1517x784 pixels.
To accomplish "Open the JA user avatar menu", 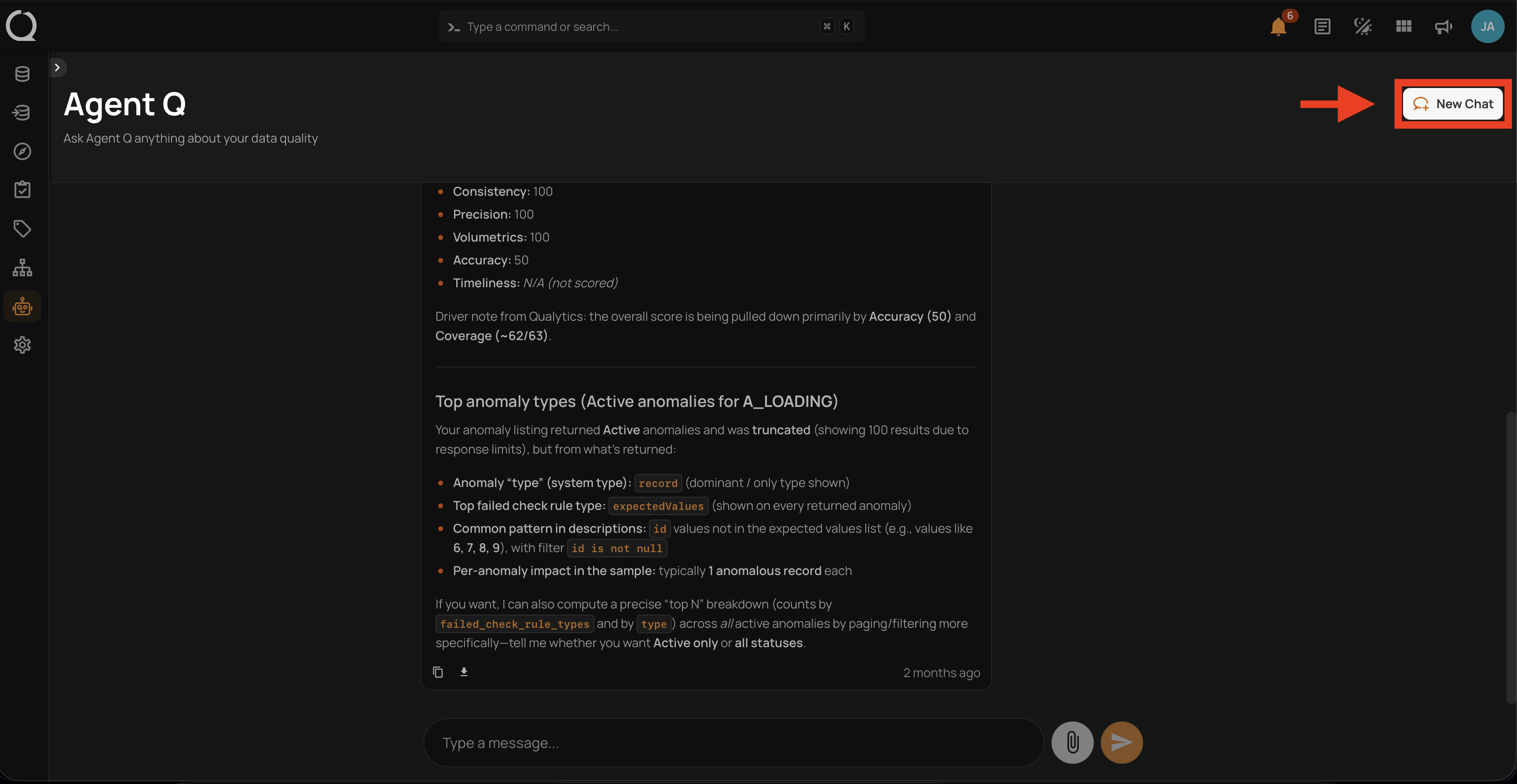I will tap(1487, 26).
